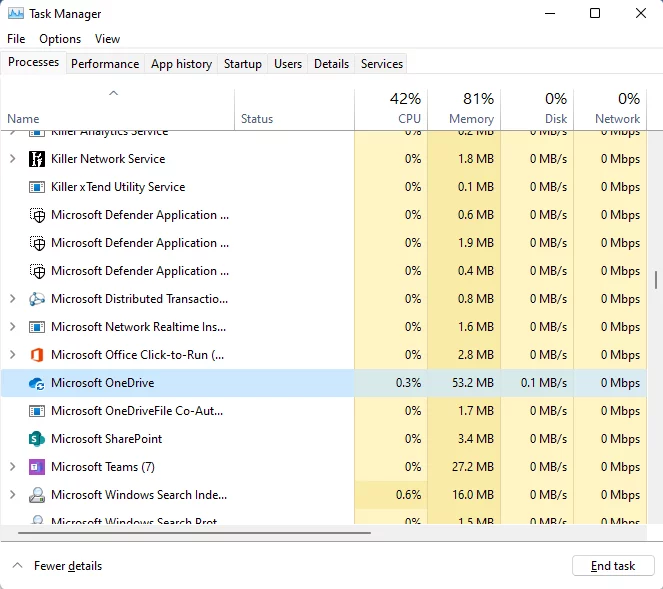This screenshot has height=589, width=663.
Task: Sort by Disk 0% column header
Action: pyautogui.click(x=537, y=110)
